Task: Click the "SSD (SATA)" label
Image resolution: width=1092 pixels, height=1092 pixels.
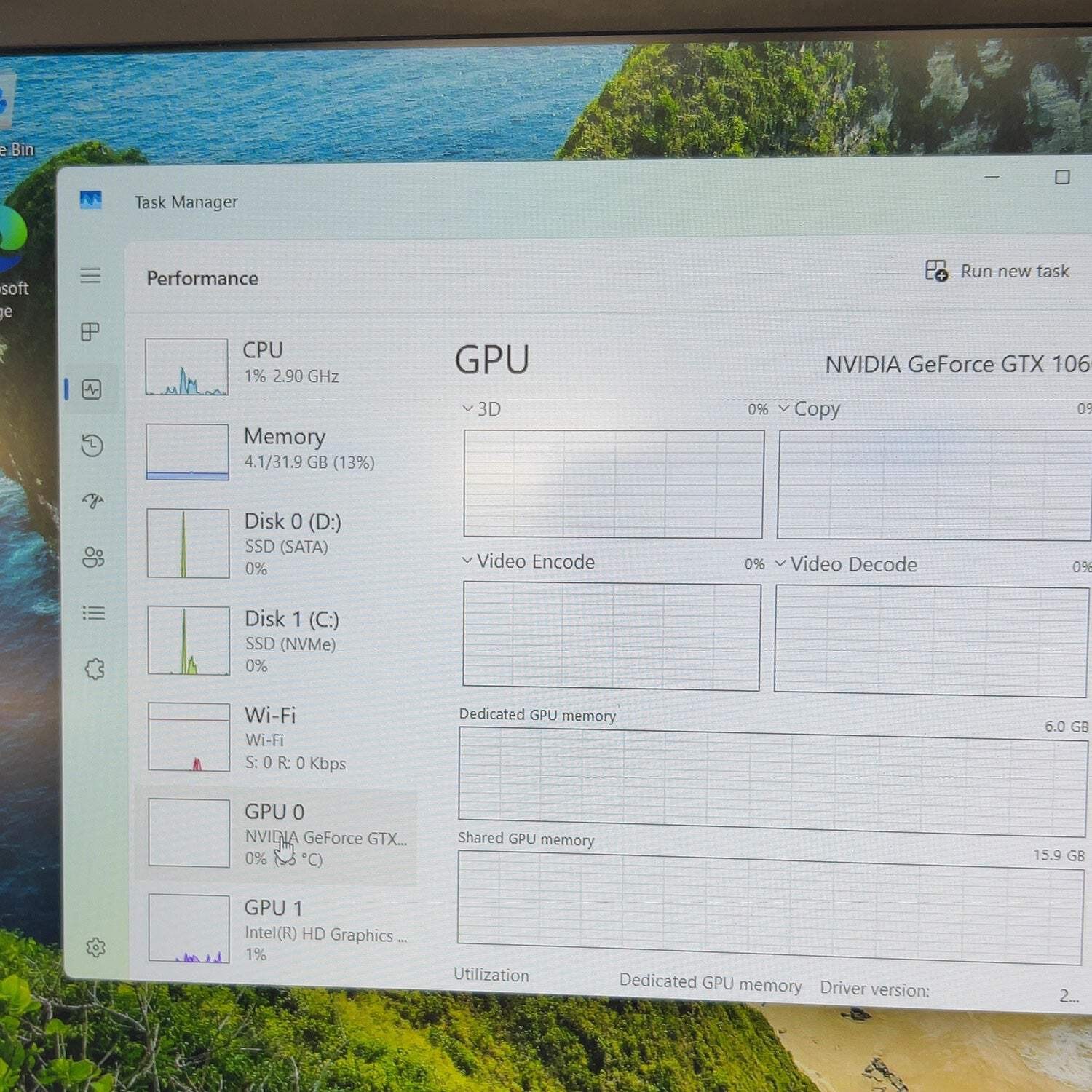Action: pyautogui.click(x=287, y=547)
